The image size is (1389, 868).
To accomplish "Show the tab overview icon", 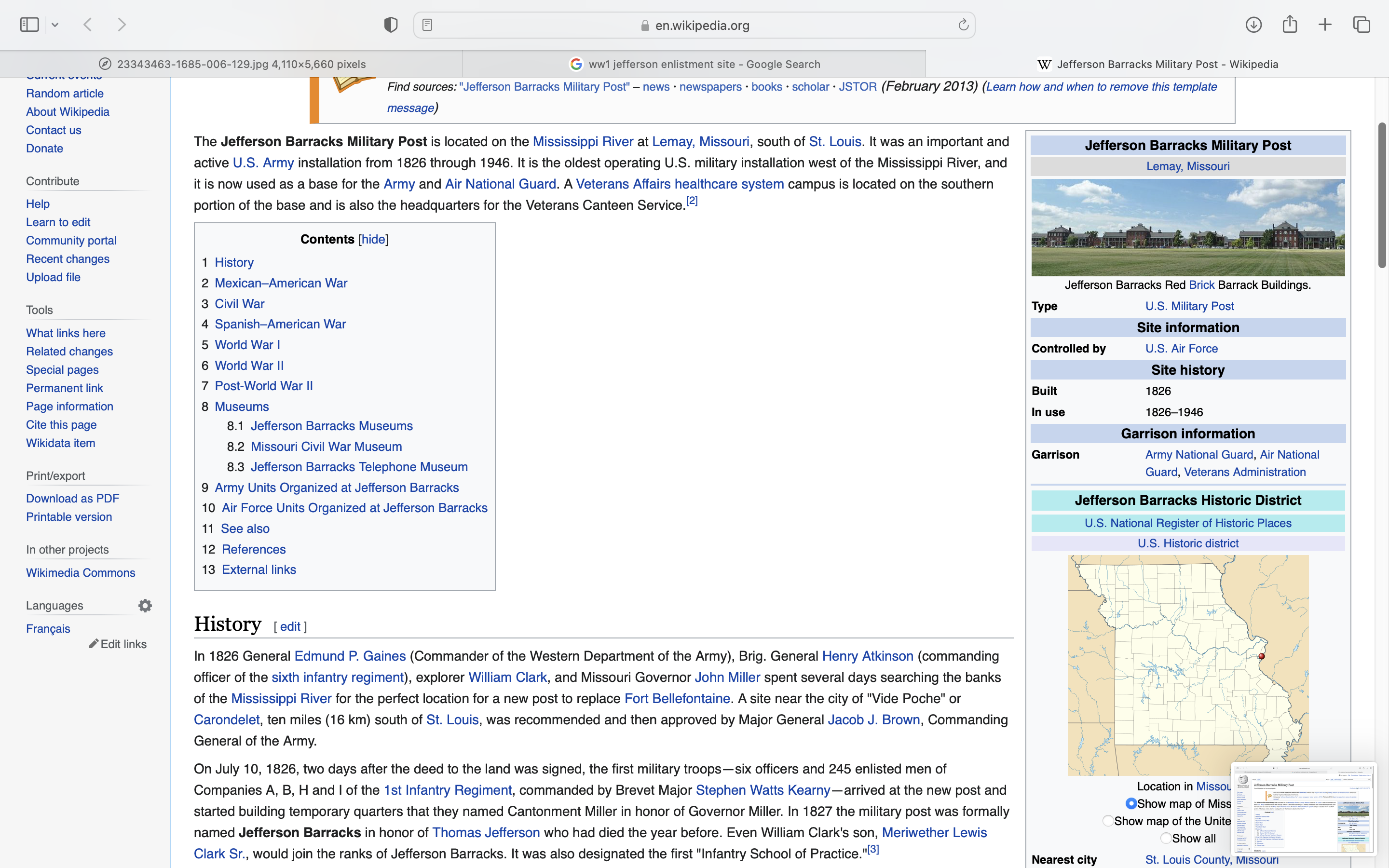I will (x=1362, y=25).
